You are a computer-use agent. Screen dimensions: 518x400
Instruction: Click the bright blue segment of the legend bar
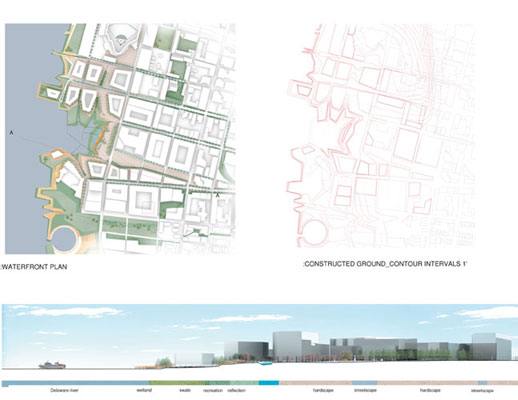269,383
